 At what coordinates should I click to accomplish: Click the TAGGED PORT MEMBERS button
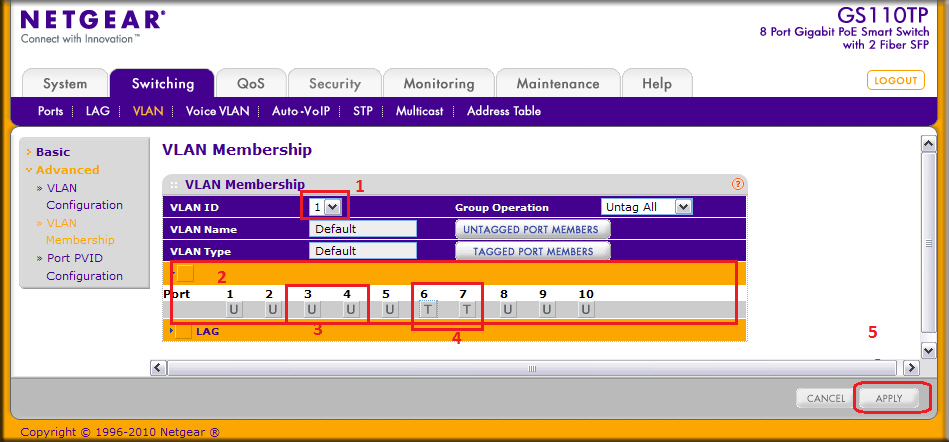532,251
